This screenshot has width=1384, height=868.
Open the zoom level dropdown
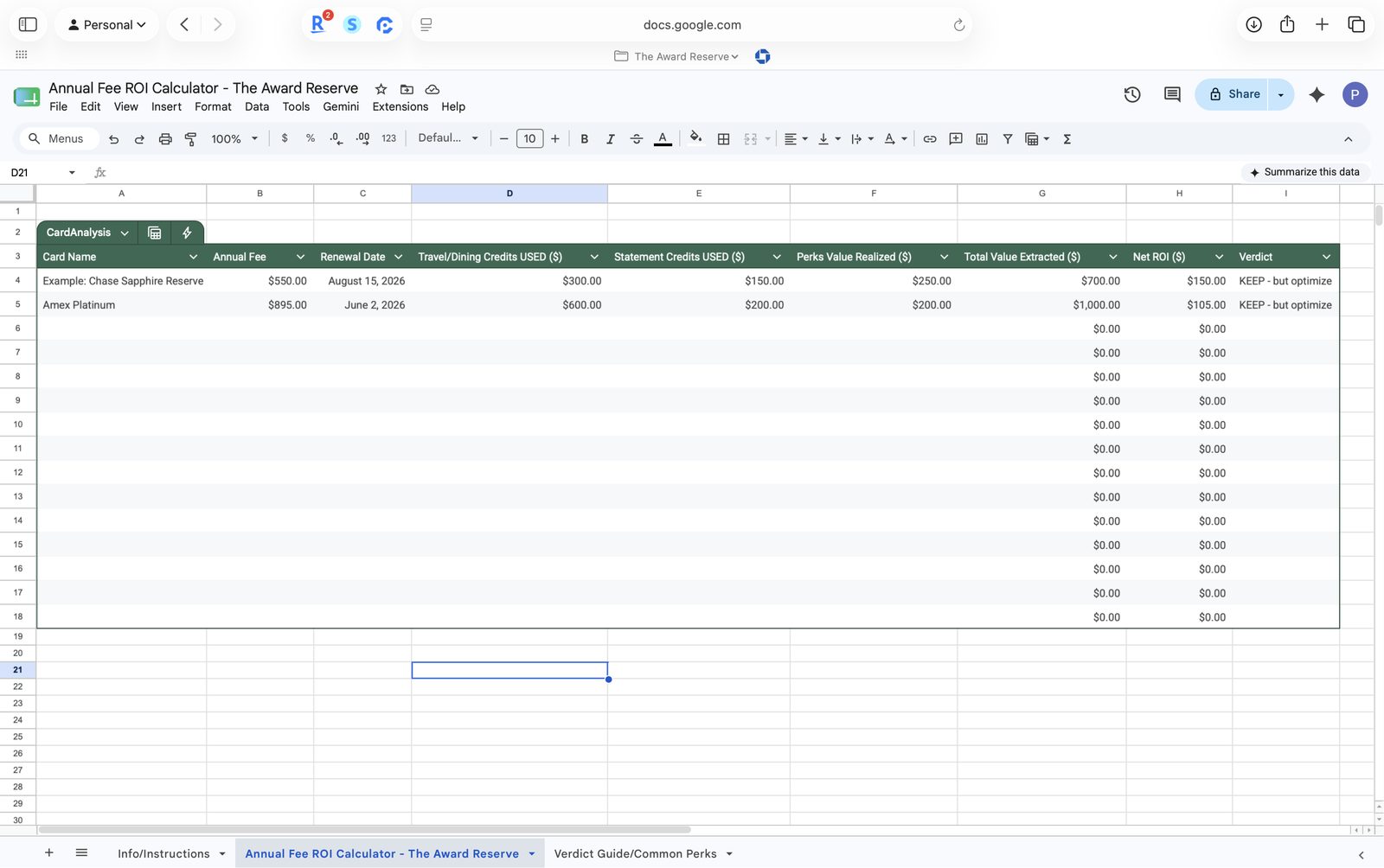pyautogui.click(x=234, y=139)
